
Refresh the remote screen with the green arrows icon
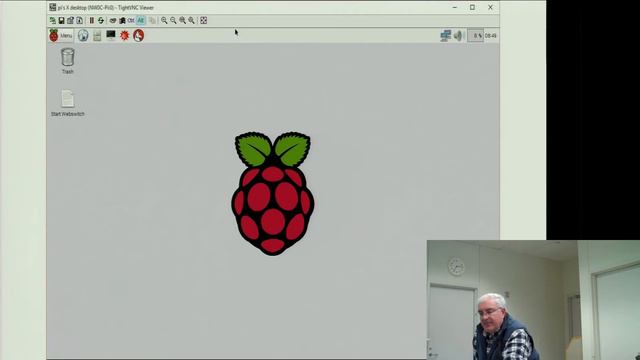(101, 20)
